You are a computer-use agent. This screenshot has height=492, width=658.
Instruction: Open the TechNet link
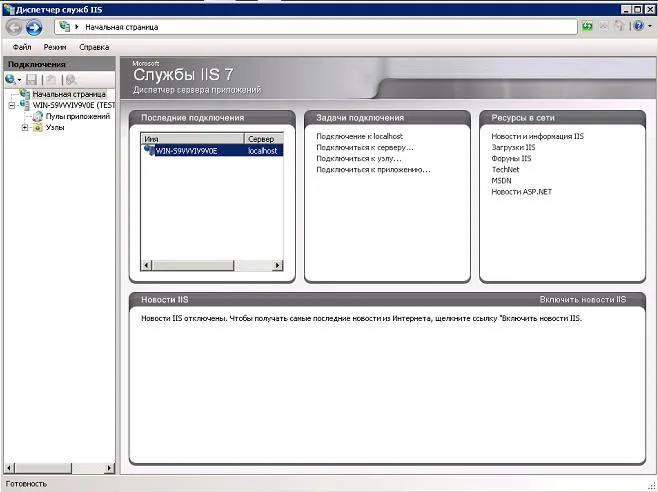coord(505,170)
